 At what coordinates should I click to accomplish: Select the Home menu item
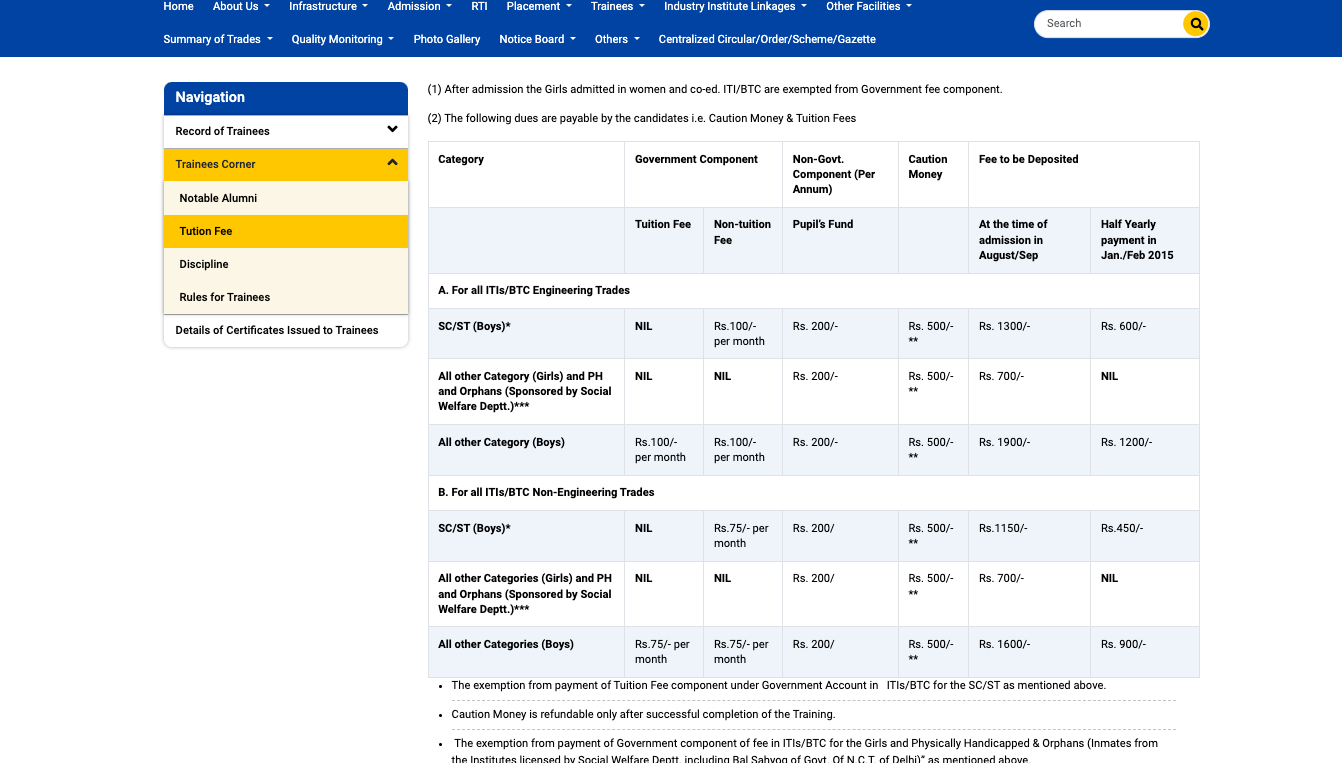(x=178, y=6)
